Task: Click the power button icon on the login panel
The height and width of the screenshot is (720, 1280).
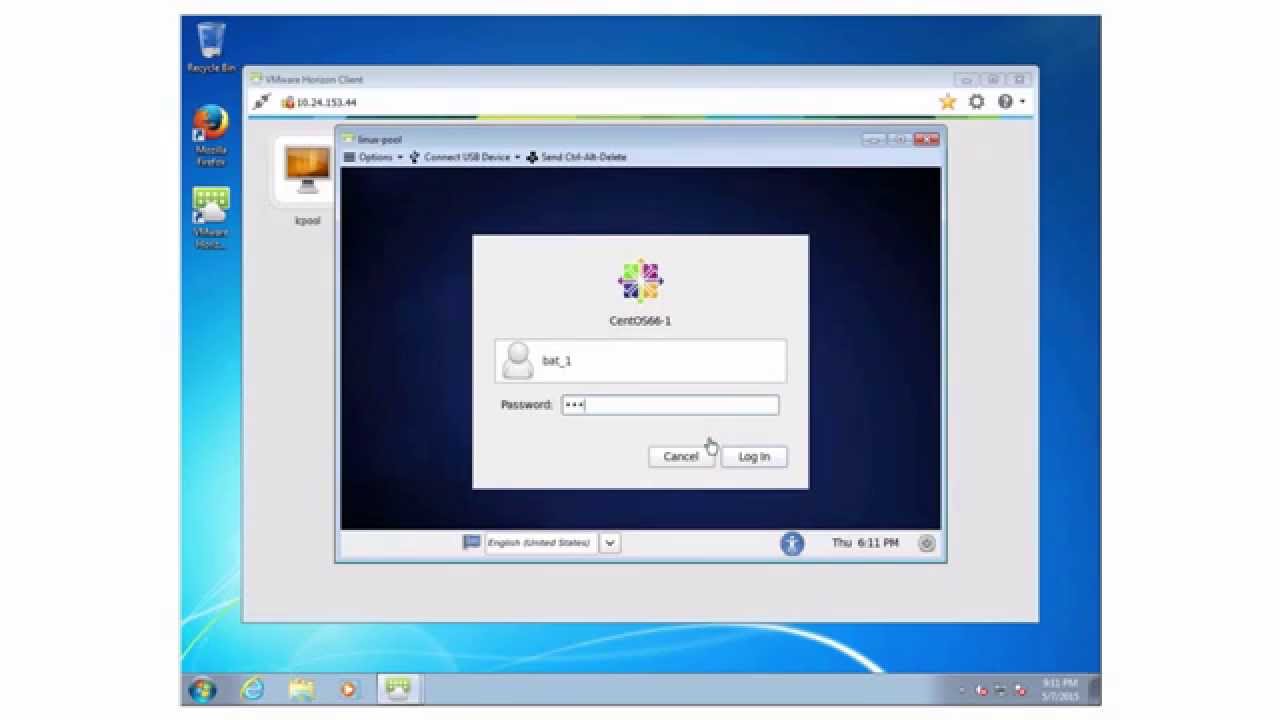Action: tap(927, 544)
